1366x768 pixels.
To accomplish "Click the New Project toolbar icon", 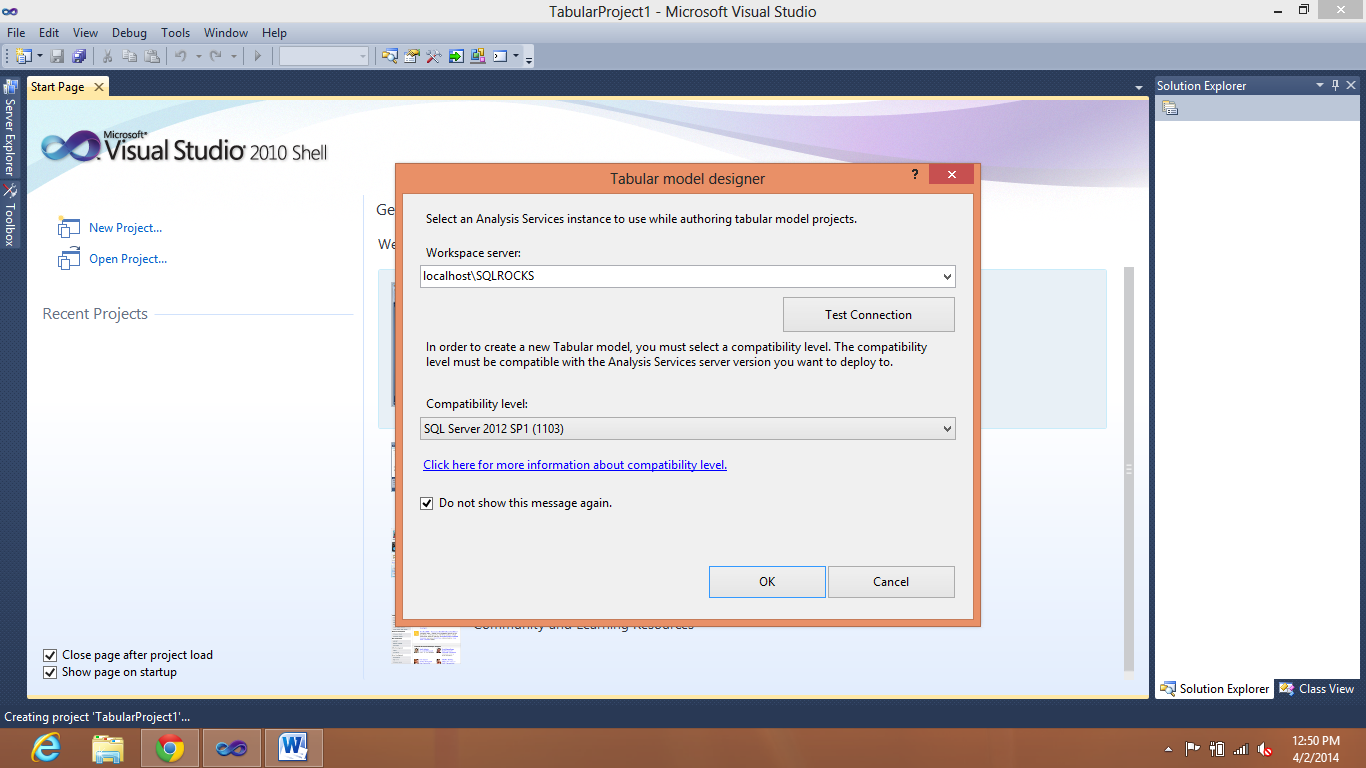I will (23, 56).
